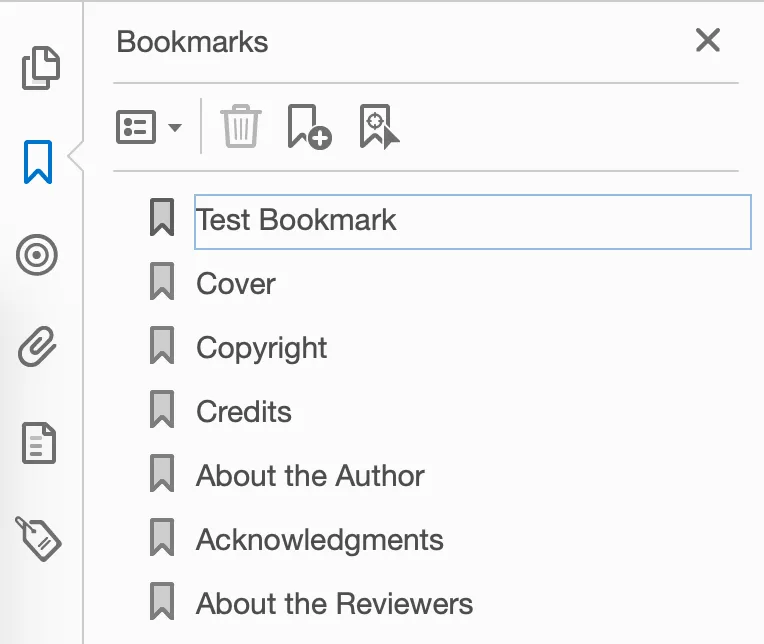Open the Page Thumbnails panel icon

41,68
